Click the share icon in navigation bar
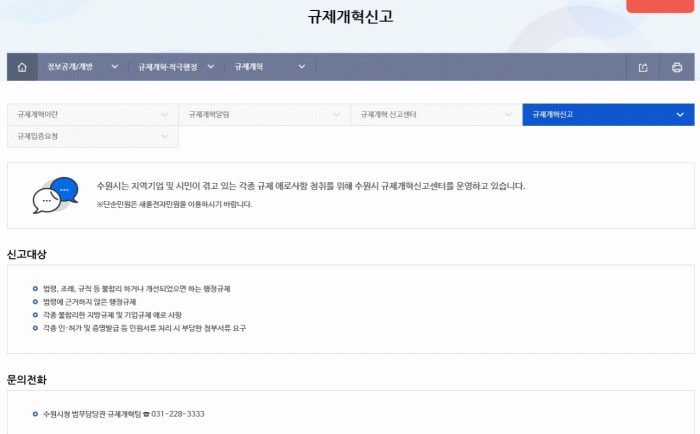This screenshot has width=700, height=434. (643, 67)
